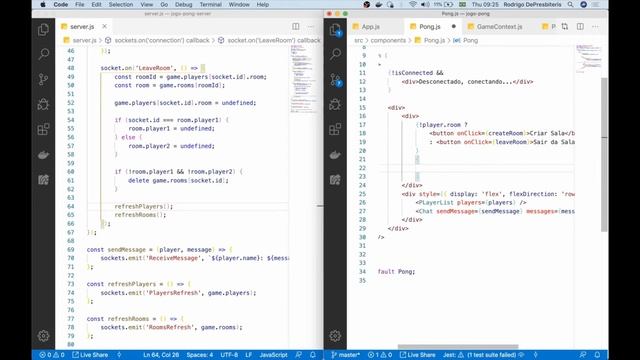Open notifications bell in Pong.js status bar

click(597, 355)
